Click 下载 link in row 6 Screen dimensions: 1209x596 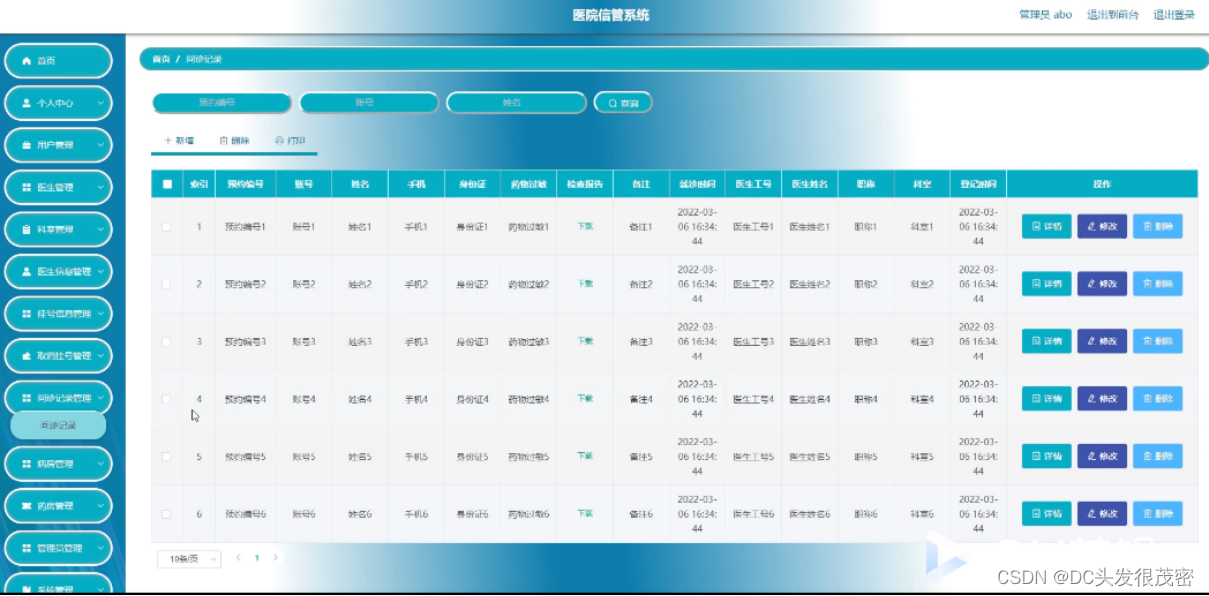coord(585,514)
